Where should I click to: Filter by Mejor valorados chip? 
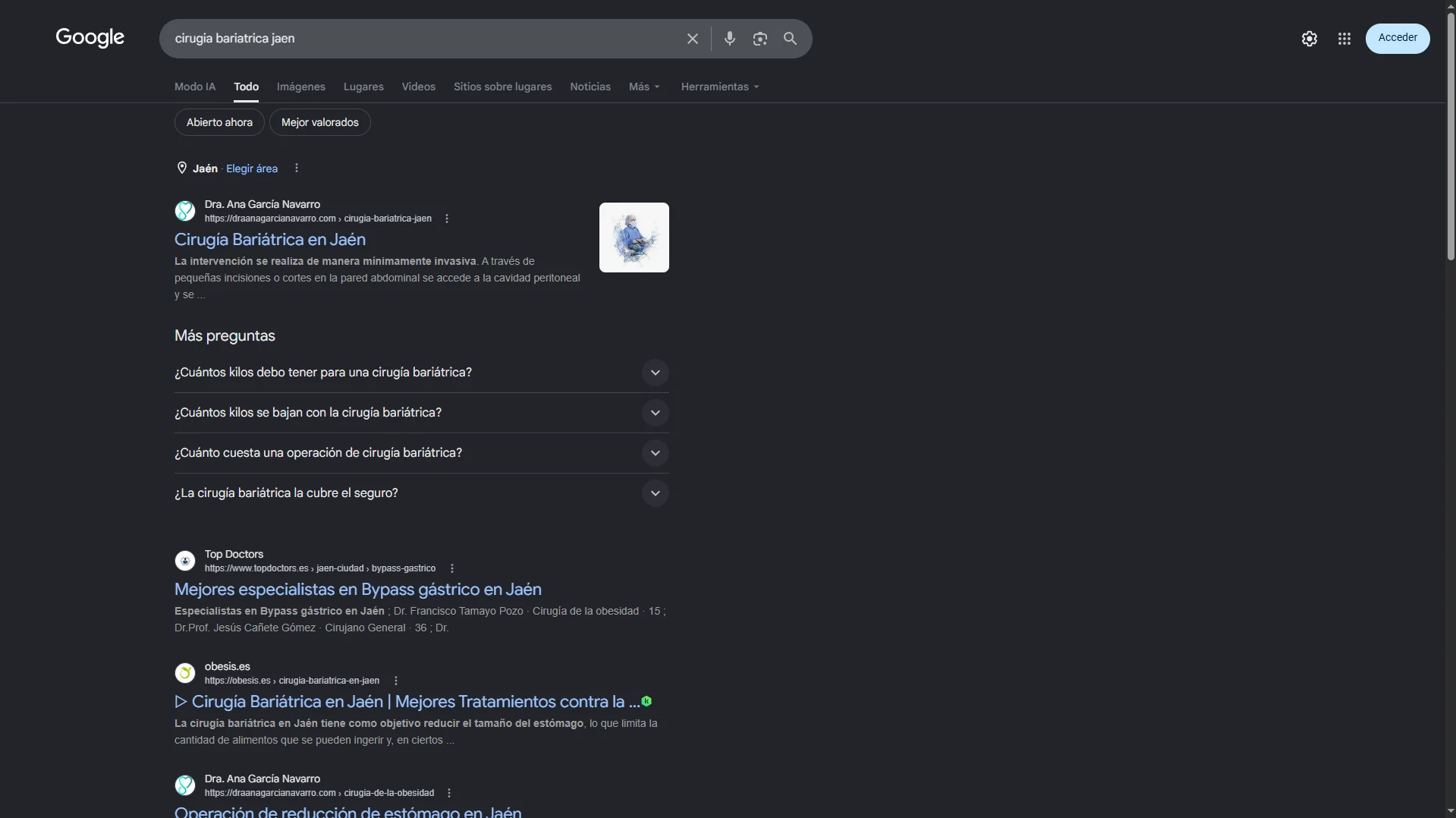[320, 122]
